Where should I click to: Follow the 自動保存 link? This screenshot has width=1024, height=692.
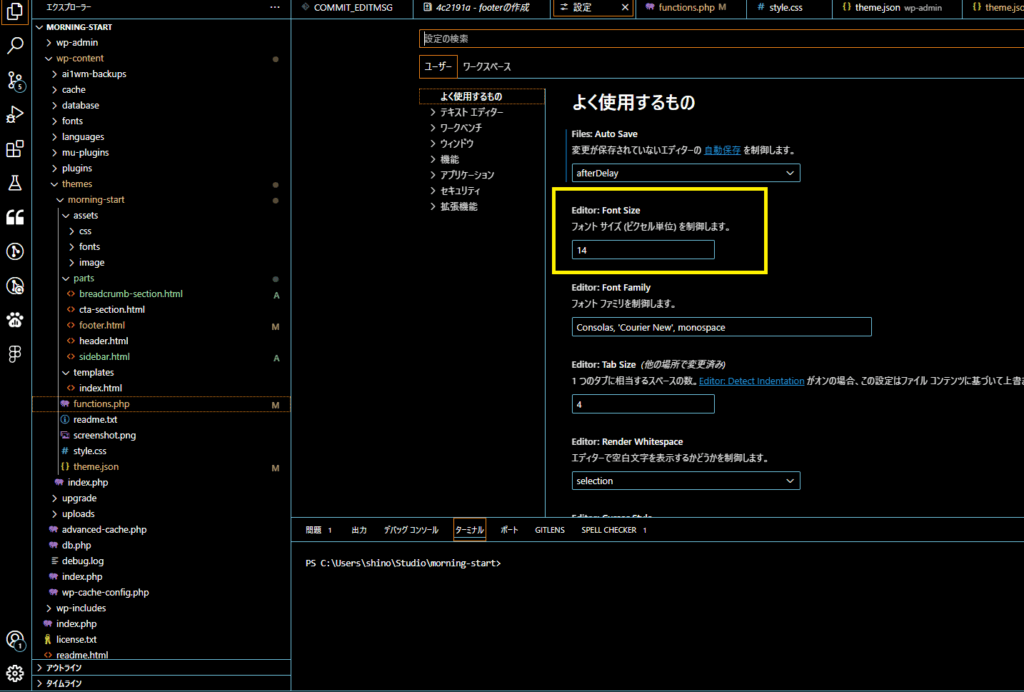coord(722,150)
